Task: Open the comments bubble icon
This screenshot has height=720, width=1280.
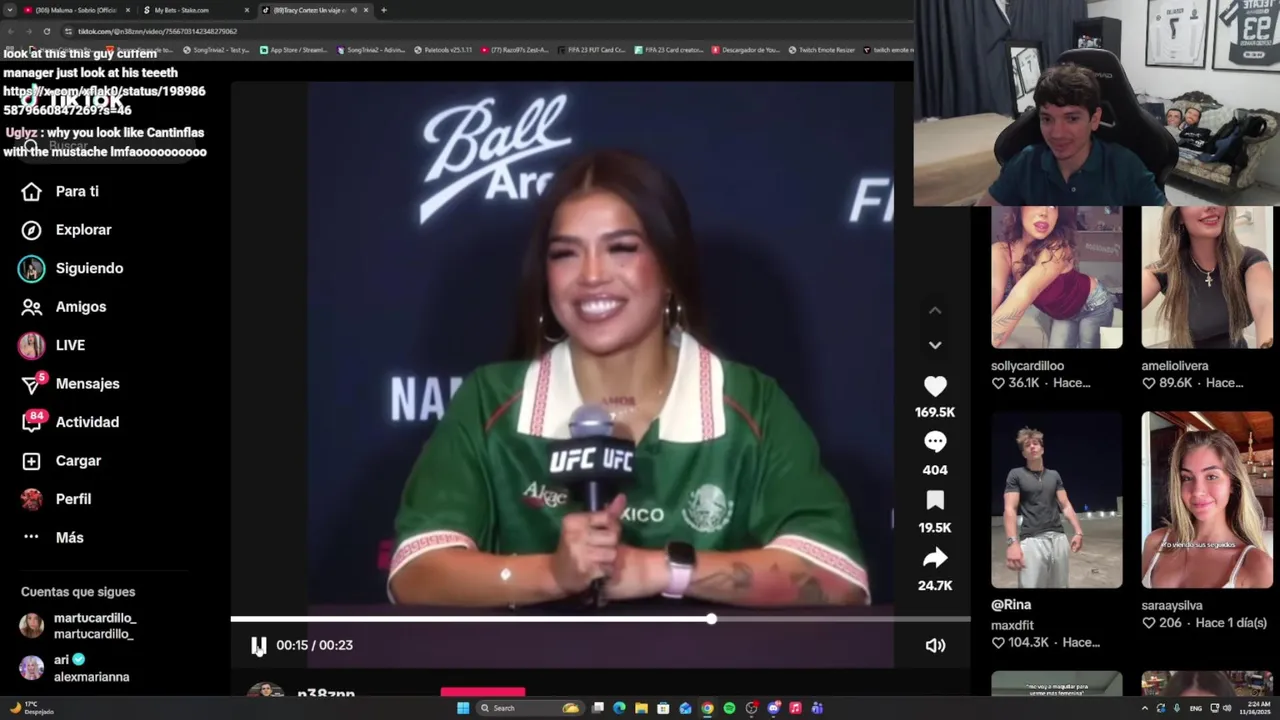Action: coord(935,442)
